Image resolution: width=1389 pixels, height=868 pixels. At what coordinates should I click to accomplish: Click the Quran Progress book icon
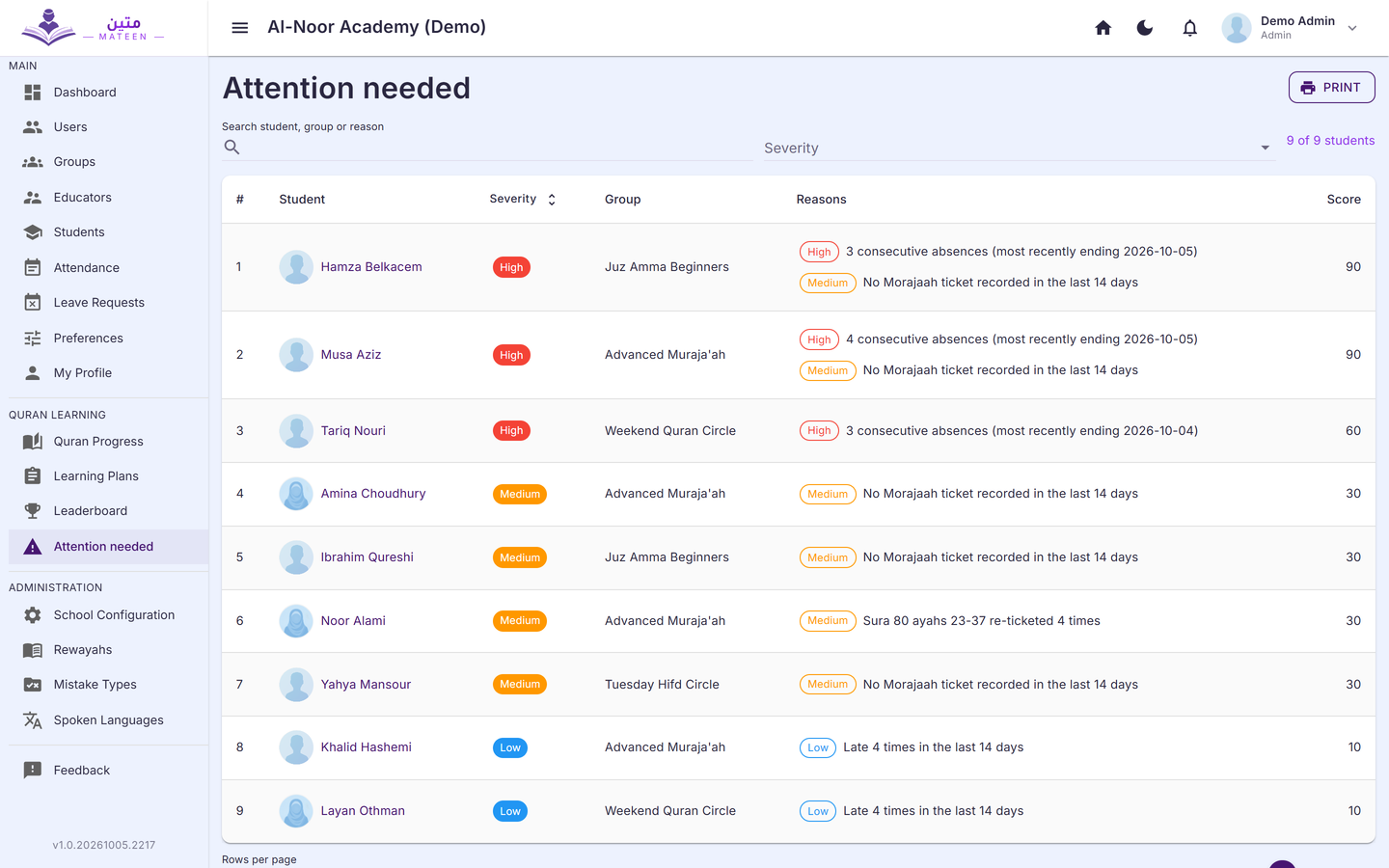click(33, 442)
